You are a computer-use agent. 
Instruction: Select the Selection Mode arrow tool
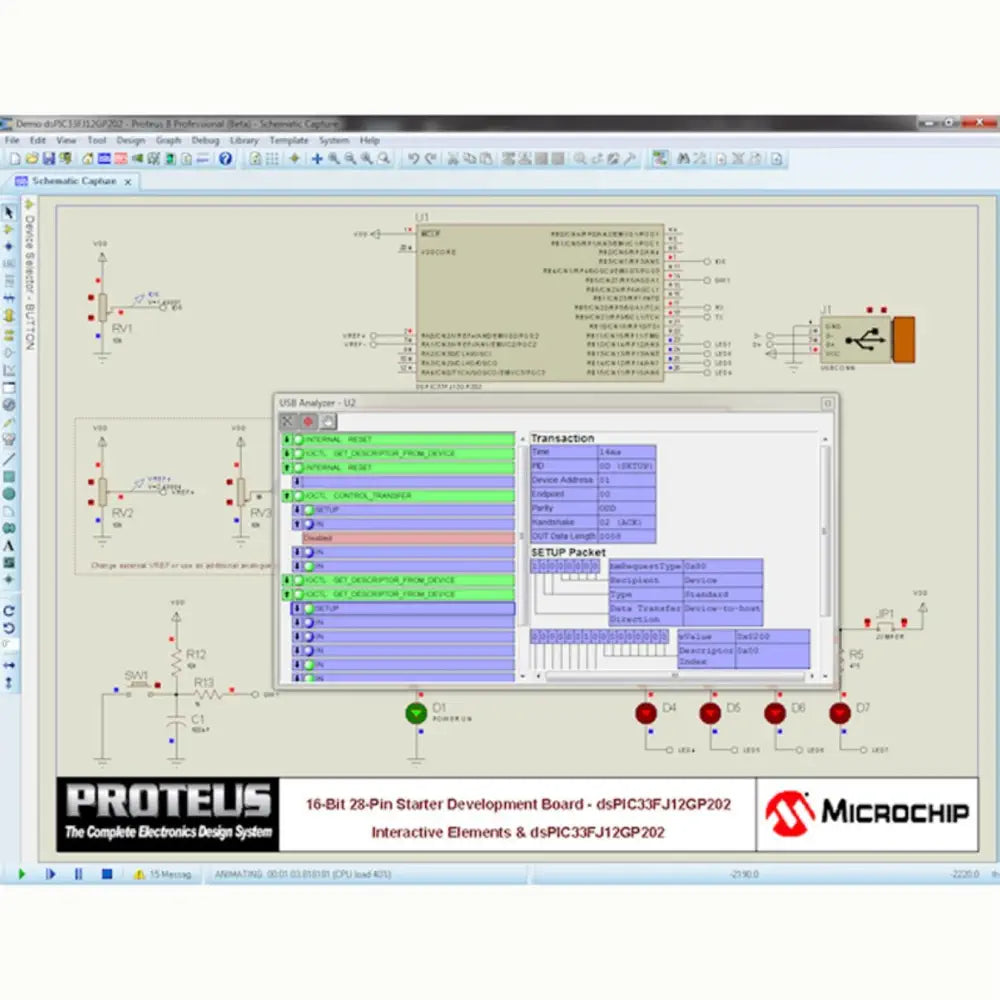[9, 212]
